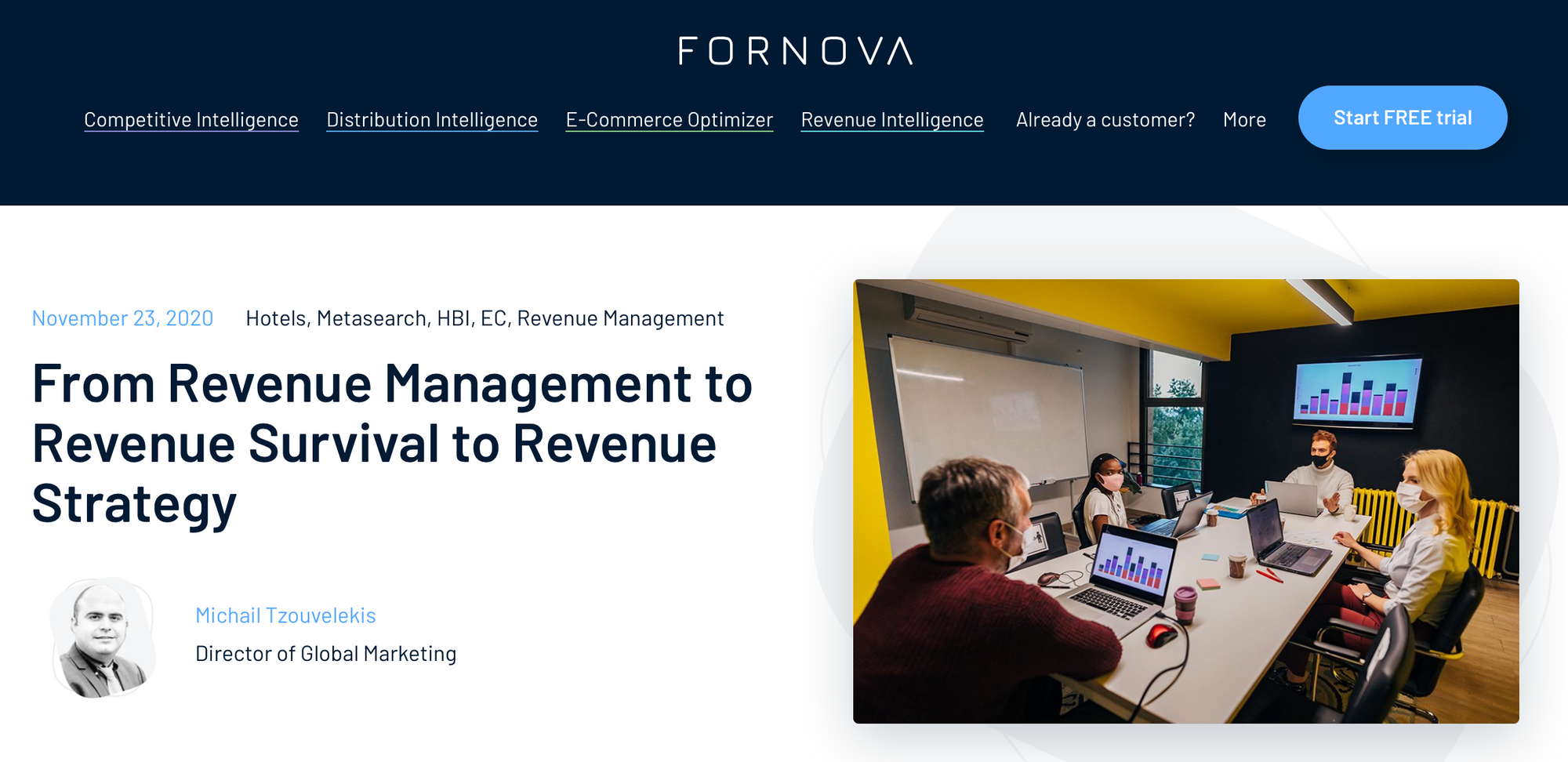
Task: Open the meeting room article image
Action: click(x=1186, y=501)
